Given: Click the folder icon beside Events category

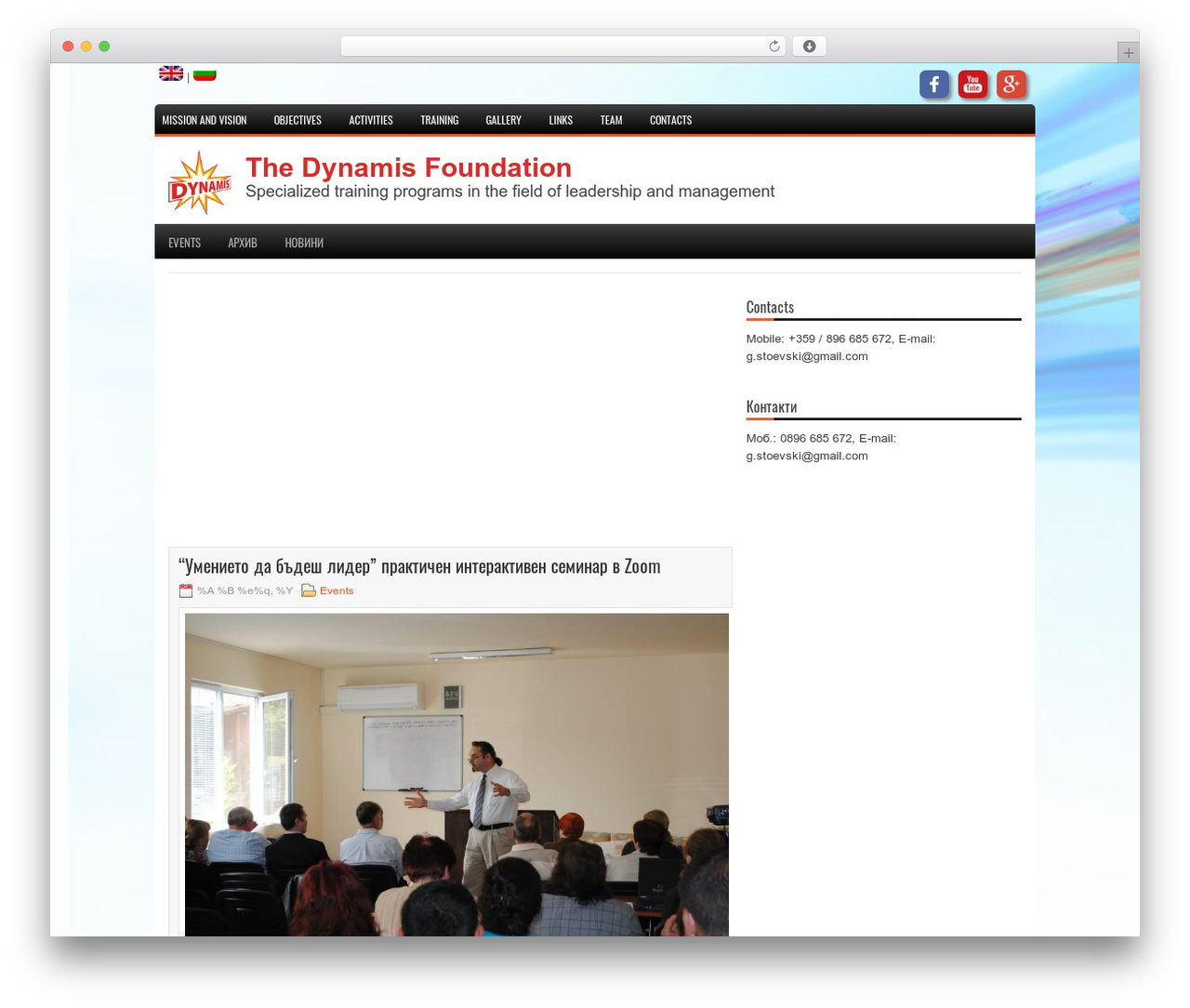Looking at the screenshot, I should pyautogui.click(x=309, y=590).
